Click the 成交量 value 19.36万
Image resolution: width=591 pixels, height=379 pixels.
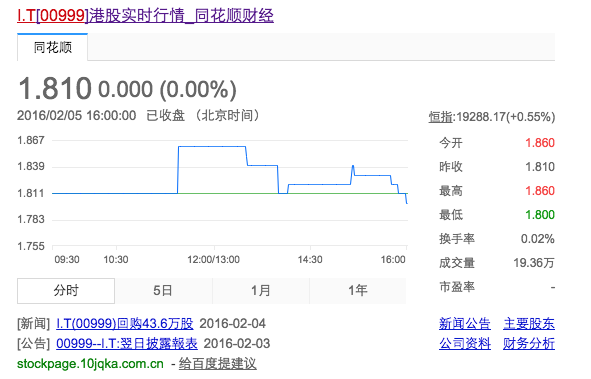coord(534,263)
